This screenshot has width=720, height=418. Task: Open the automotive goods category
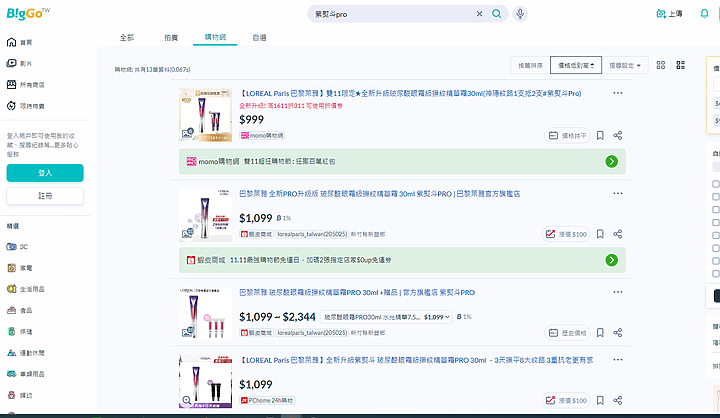tap(26, 374)
